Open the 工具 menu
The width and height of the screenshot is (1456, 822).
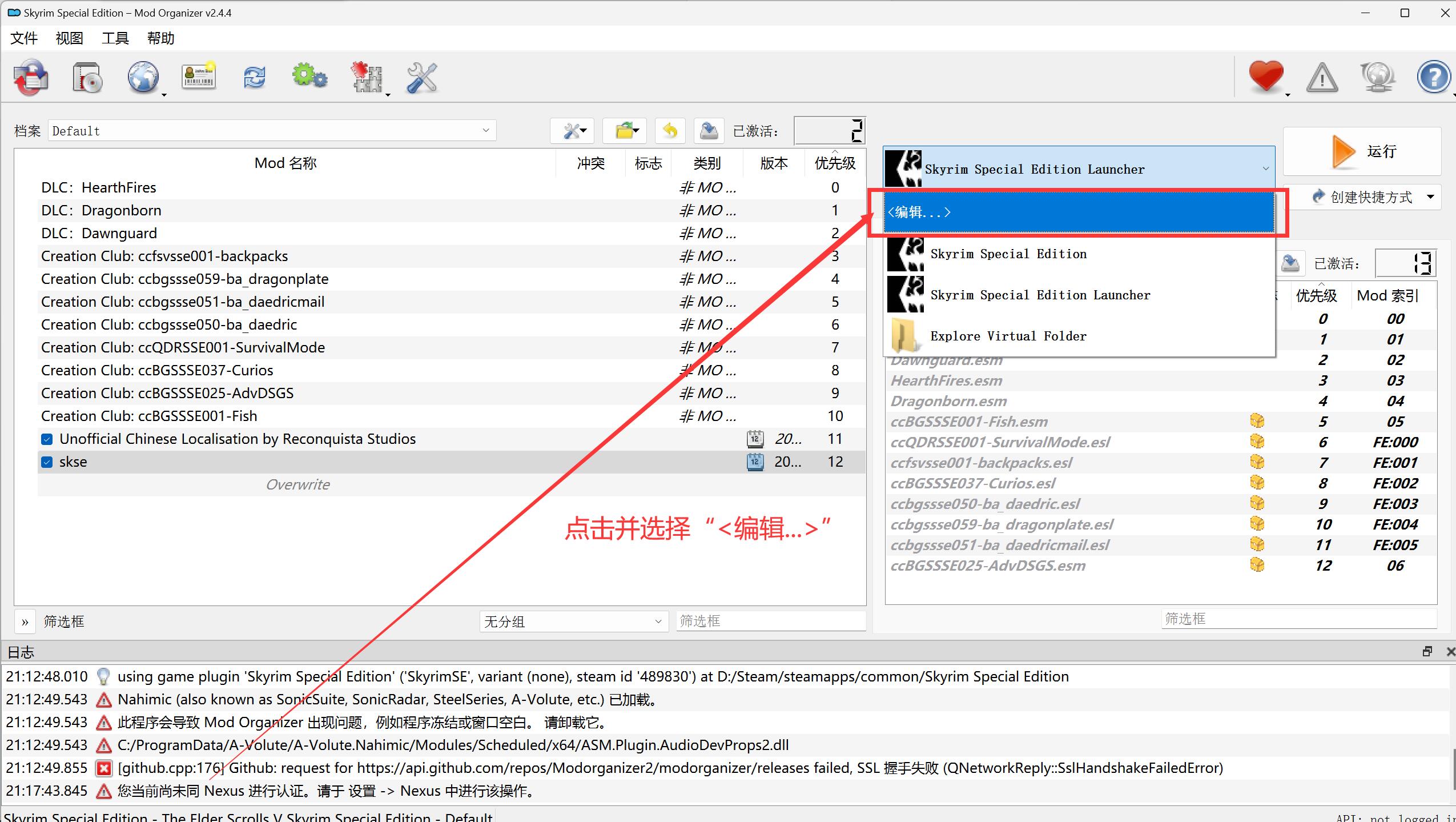pos(115,38)
